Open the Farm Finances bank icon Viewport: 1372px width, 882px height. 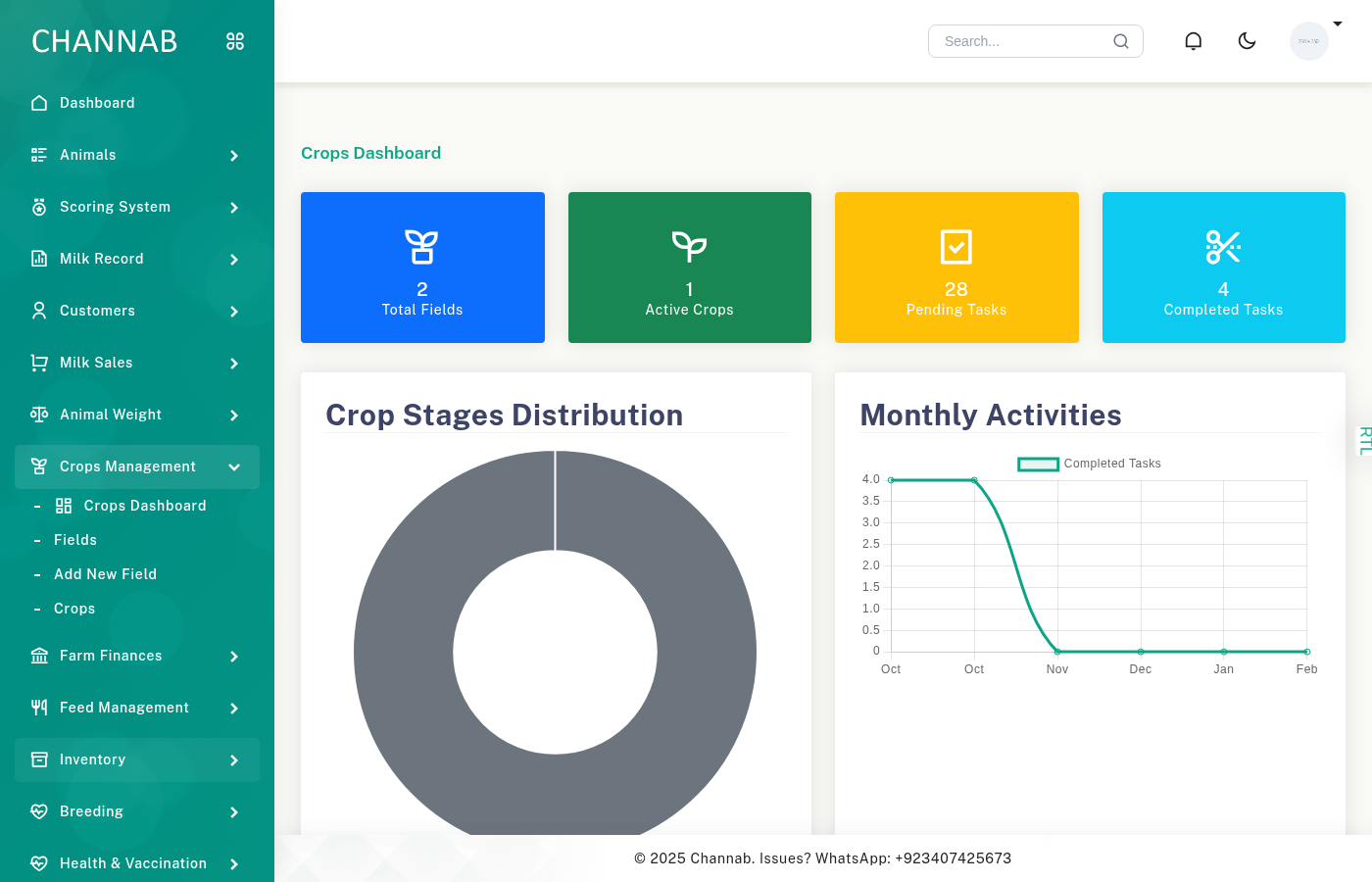38,656
